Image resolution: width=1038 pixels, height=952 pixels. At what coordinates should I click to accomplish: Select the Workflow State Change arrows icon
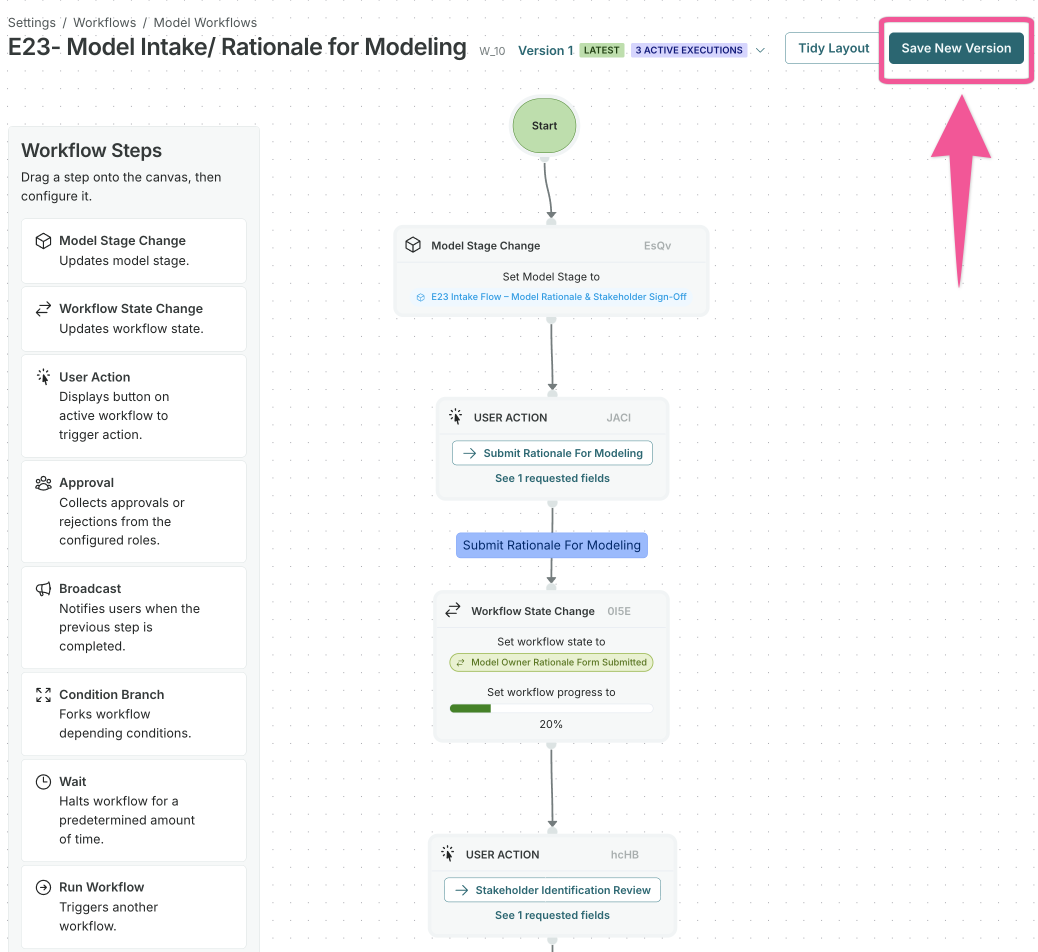[43, 309]
